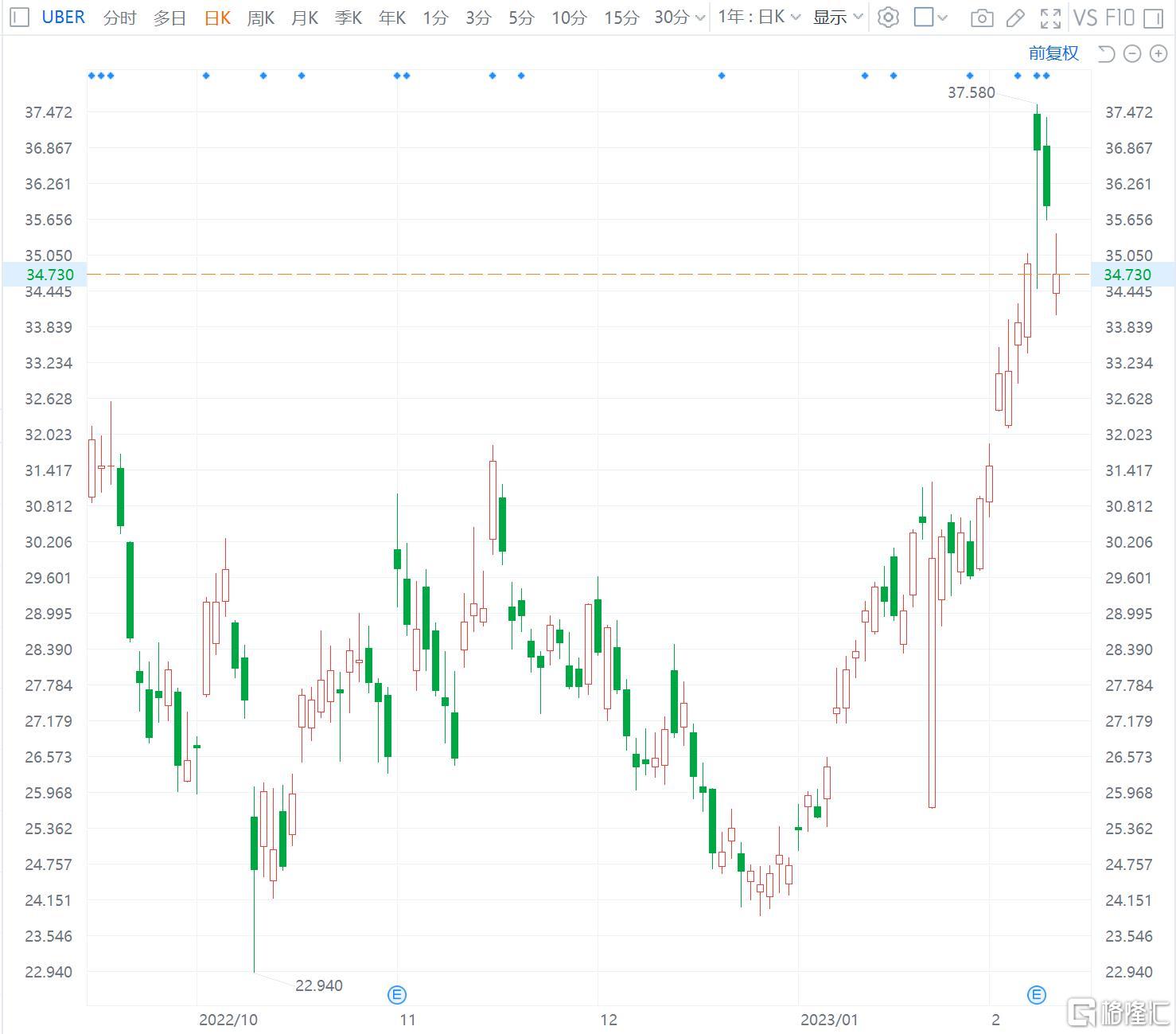Toggle the left sidebar panel icon
Image resolution: width=1176 pixels, height=1034 pixels.
pyautogui.click(x=20, y=17)
